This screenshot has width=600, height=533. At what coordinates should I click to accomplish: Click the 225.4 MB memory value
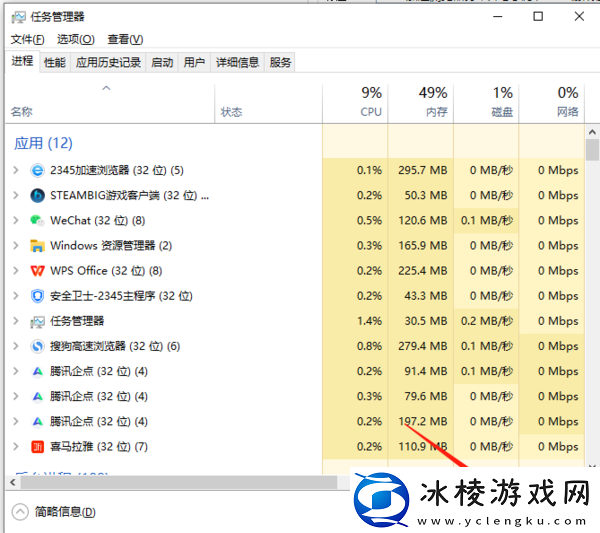(x=422, y=271)
